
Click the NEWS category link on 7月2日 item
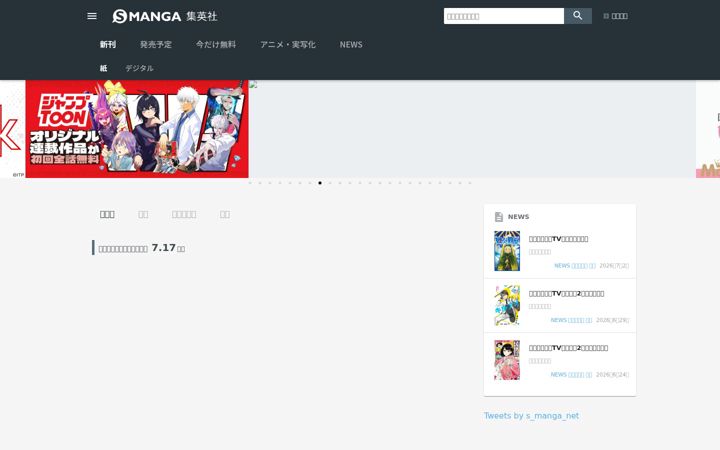(x=575, y=265)
